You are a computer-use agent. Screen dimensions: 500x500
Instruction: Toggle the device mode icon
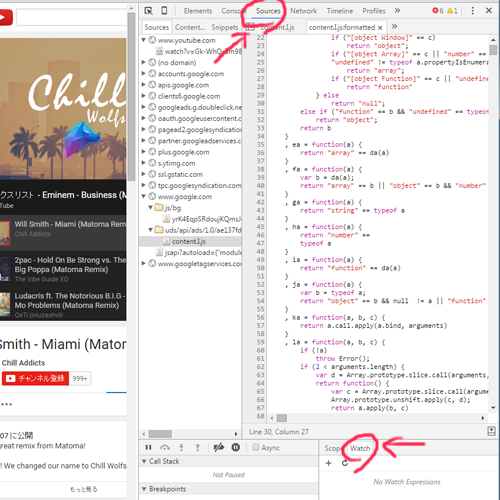tap(164, 11)
